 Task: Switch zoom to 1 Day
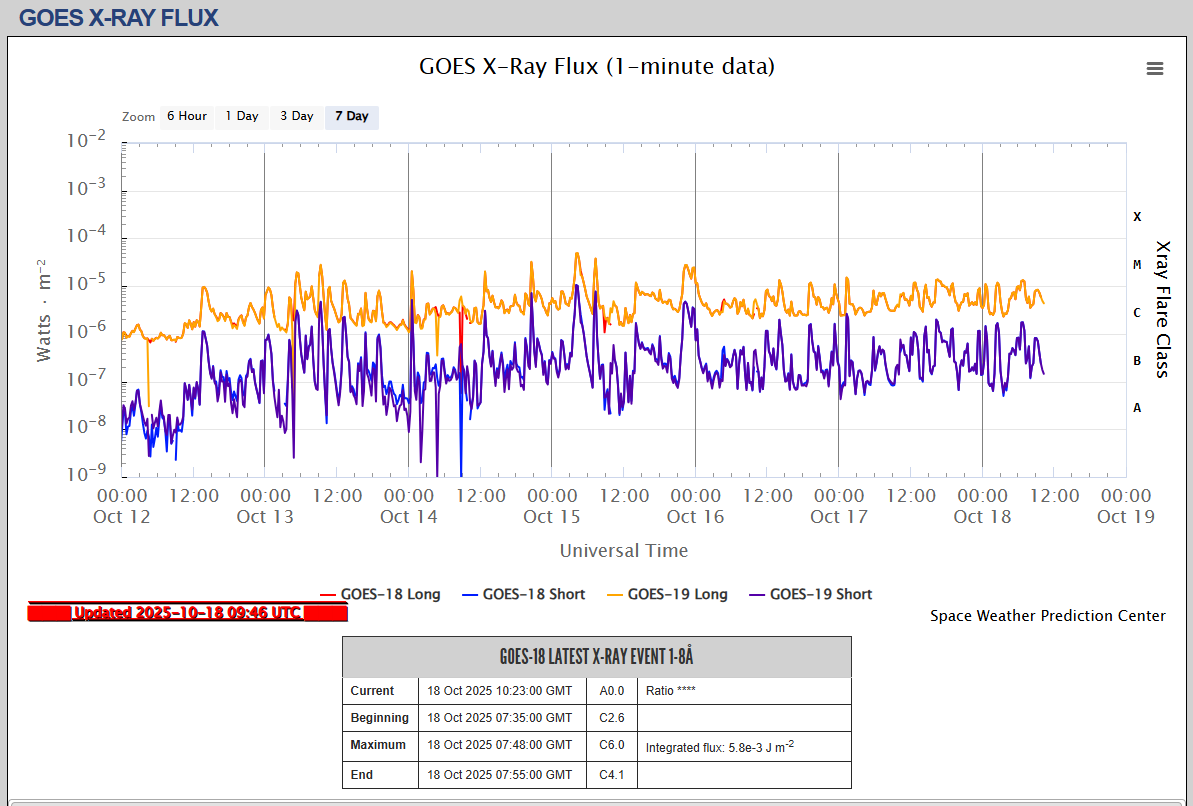coord(242,116)
